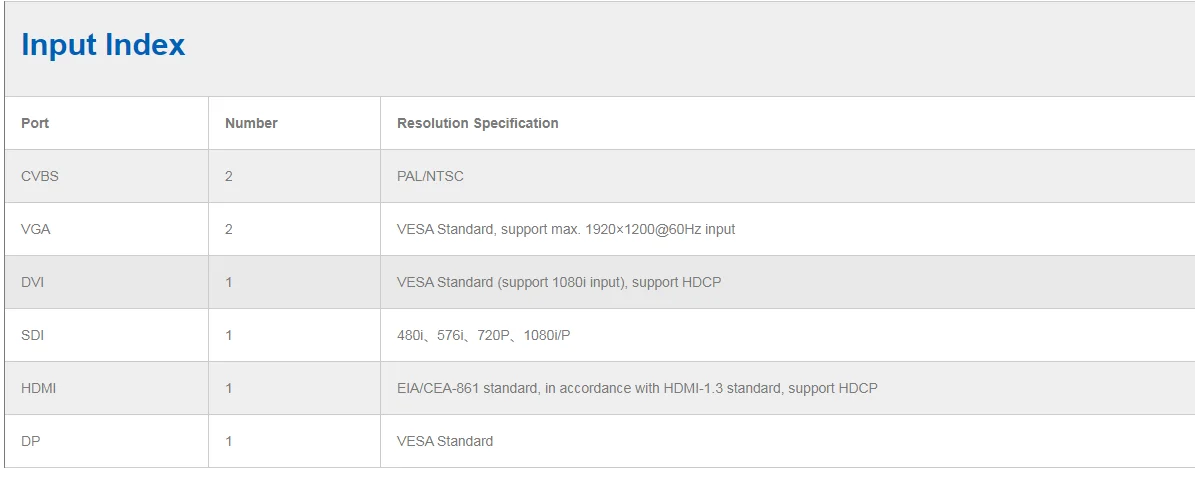
Task: Click the Input Index heading
Action: point(103,45)
